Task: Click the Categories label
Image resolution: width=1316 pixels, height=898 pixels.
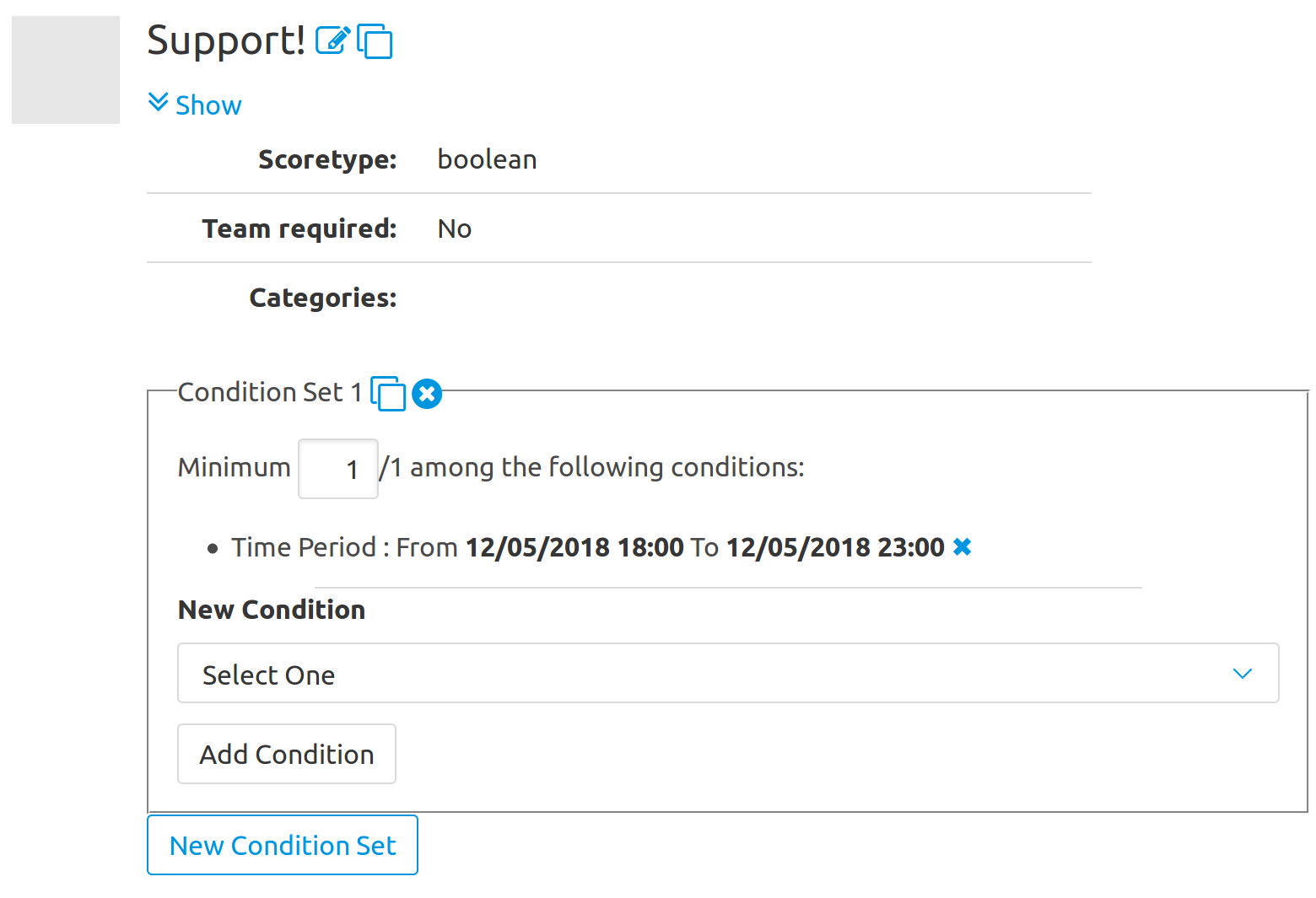Action: click(323, 298)
